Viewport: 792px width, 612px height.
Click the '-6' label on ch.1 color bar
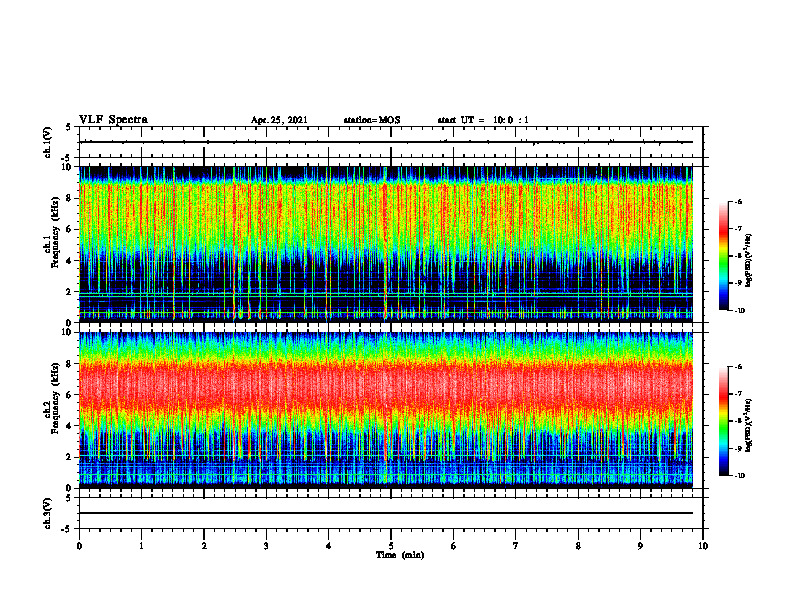[739, 202]
